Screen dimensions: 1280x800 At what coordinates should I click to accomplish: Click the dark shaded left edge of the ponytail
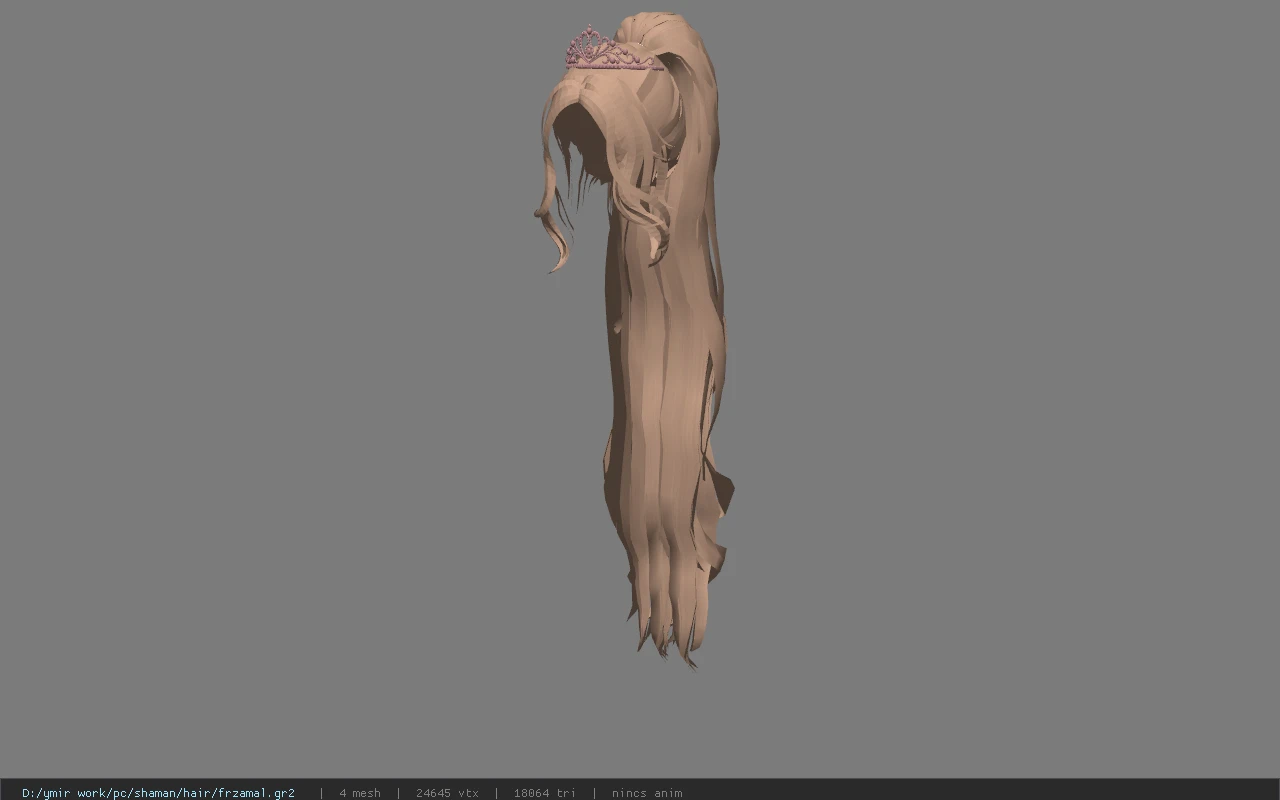click(x=610, y=400)
